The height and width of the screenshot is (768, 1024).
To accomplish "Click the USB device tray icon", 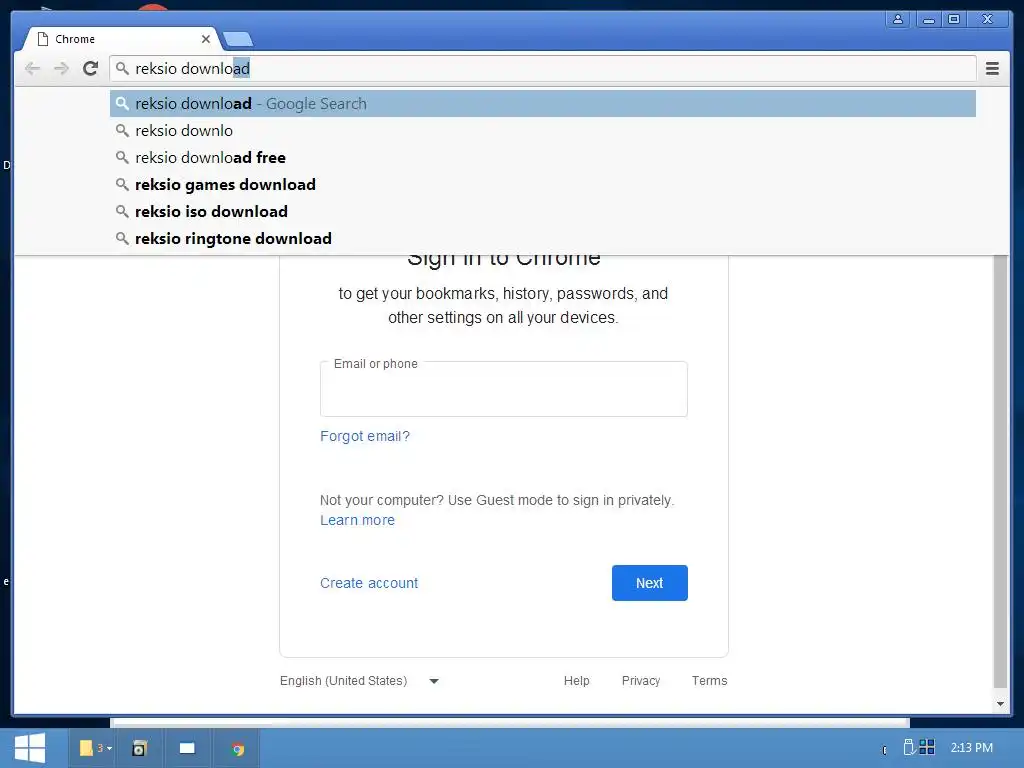I will [x=908, y=747].
